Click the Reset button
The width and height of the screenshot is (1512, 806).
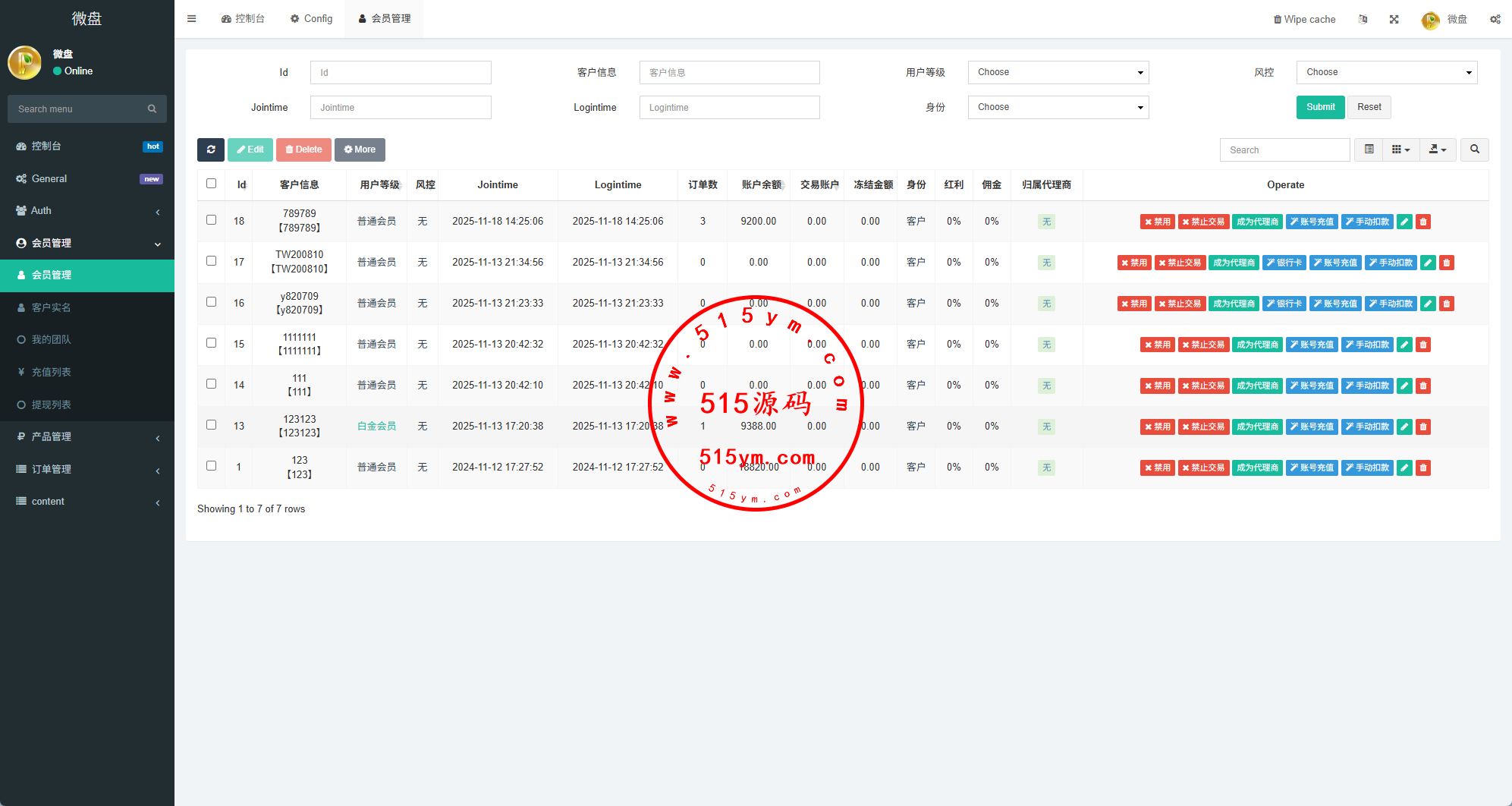(1369, 107)
